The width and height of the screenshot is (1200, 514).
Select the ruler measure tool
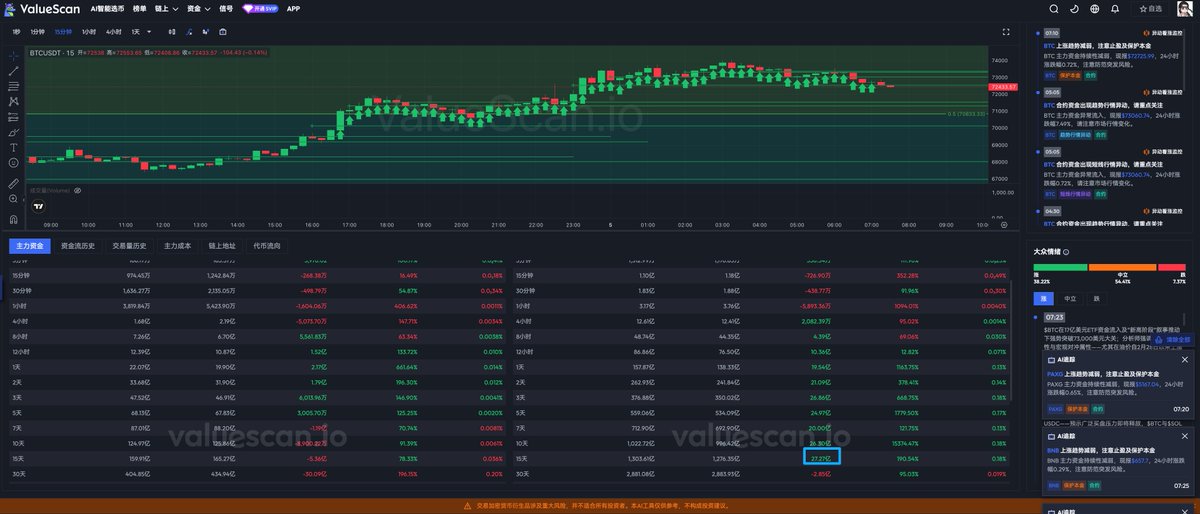click(x=14, y=183)
